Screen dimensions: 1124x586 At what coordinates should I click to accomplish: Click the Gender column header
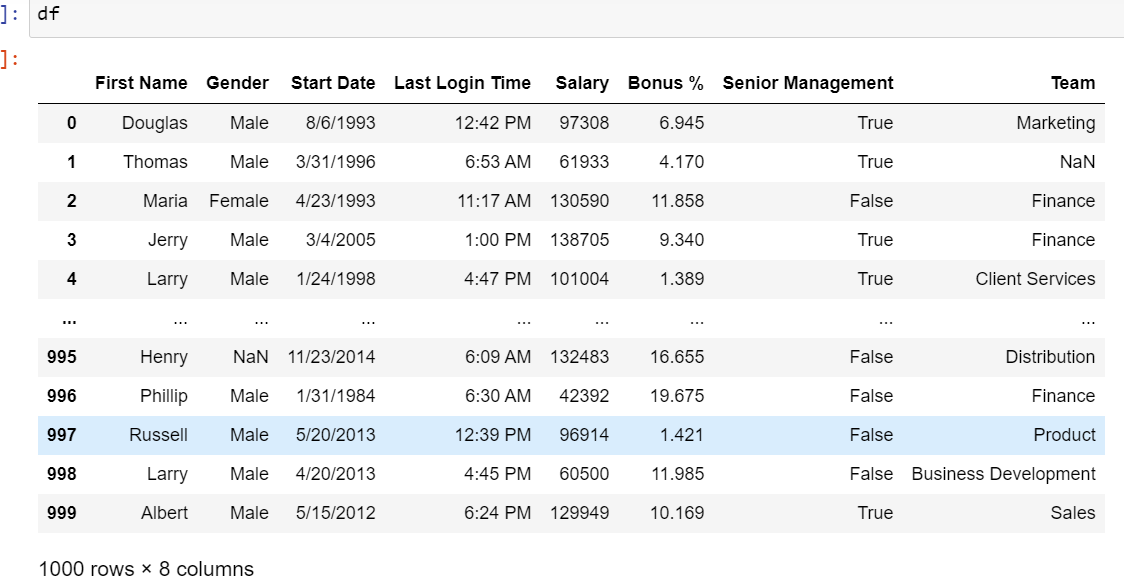[x=240, y=83]
